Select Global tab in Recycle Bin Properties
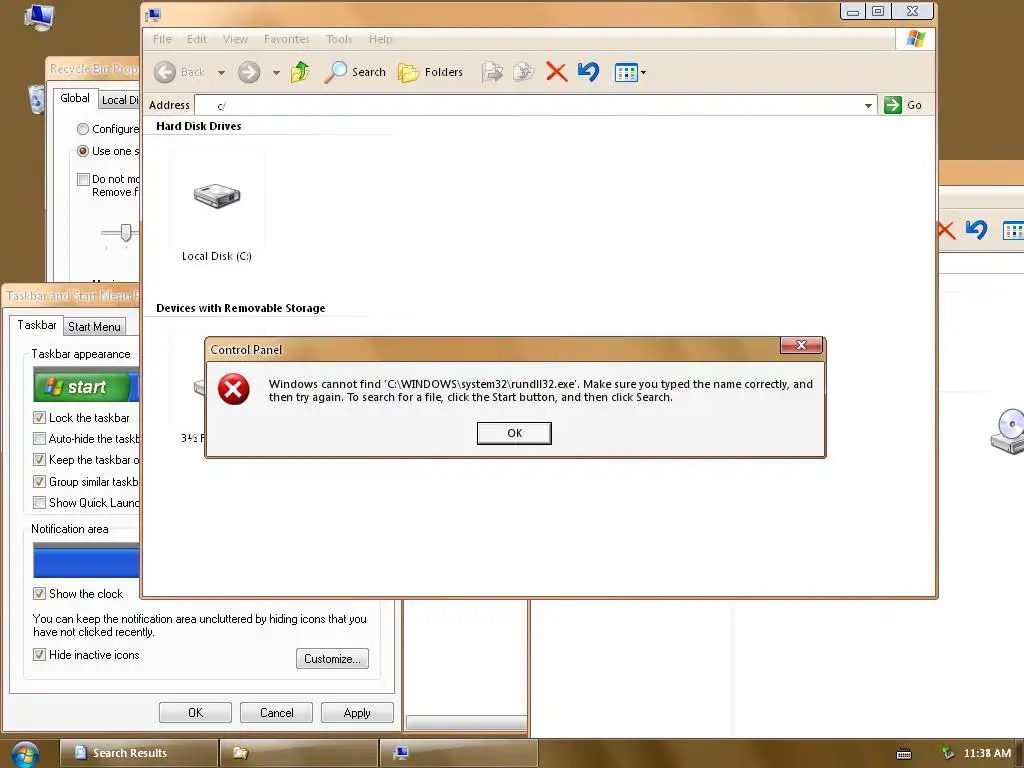The width and height of the screenshot is (1024, 768). click(75, 98)
